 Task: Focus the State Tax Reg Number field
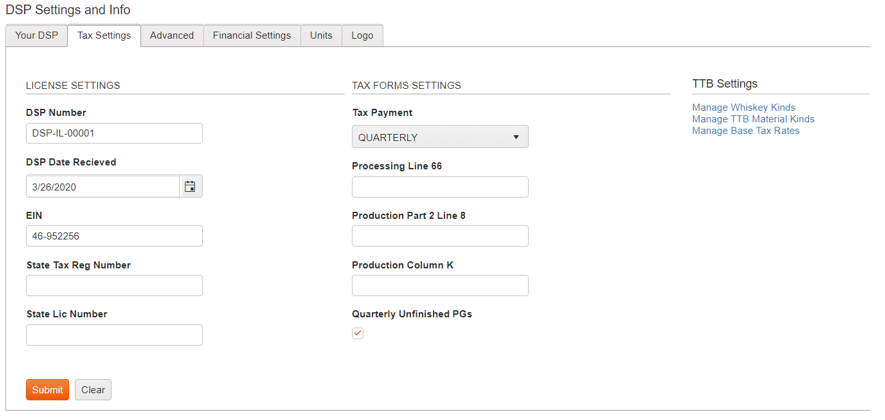pos(114,286)
